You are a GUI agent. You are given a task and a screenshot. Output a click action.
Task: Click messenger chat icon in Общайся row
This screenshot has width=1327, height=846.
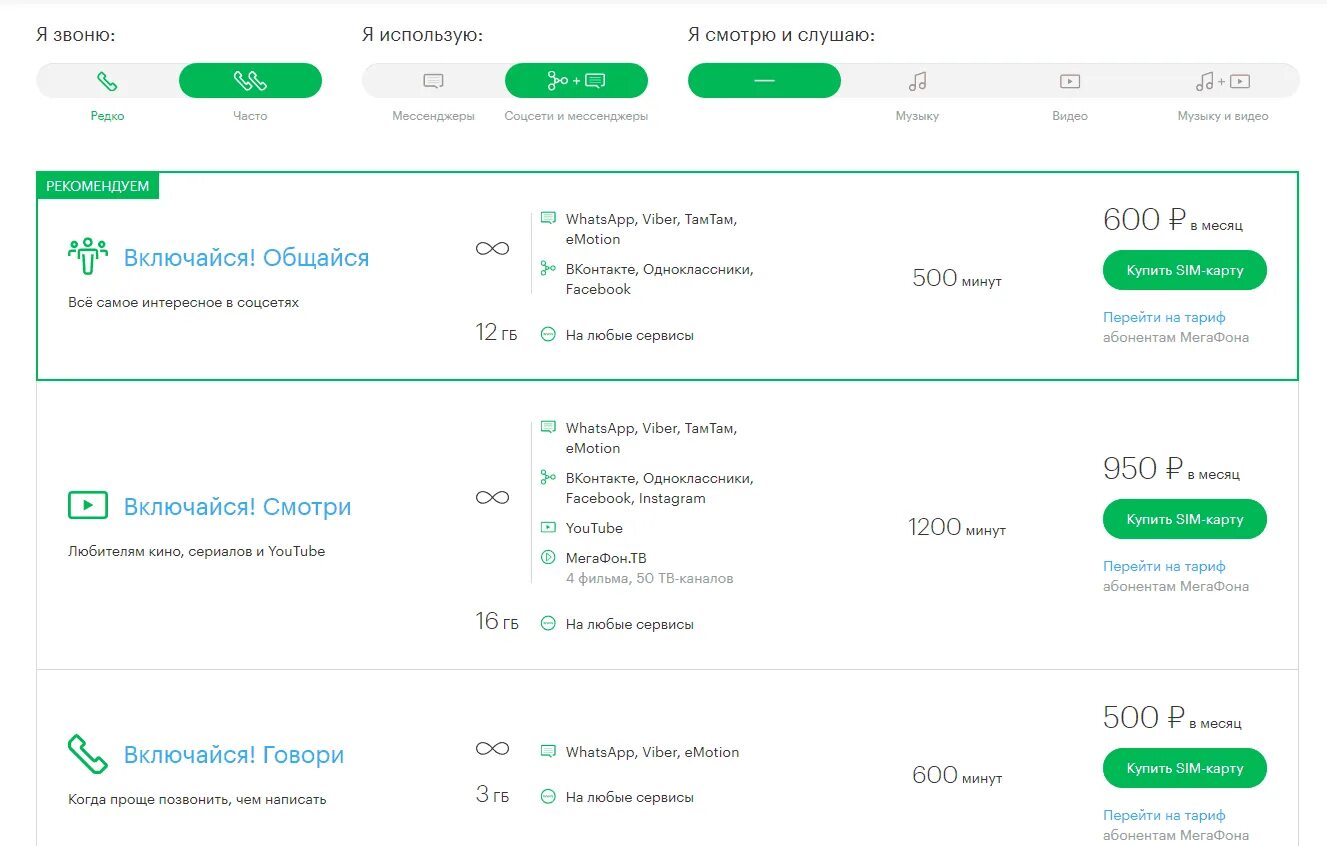[548, 218]
